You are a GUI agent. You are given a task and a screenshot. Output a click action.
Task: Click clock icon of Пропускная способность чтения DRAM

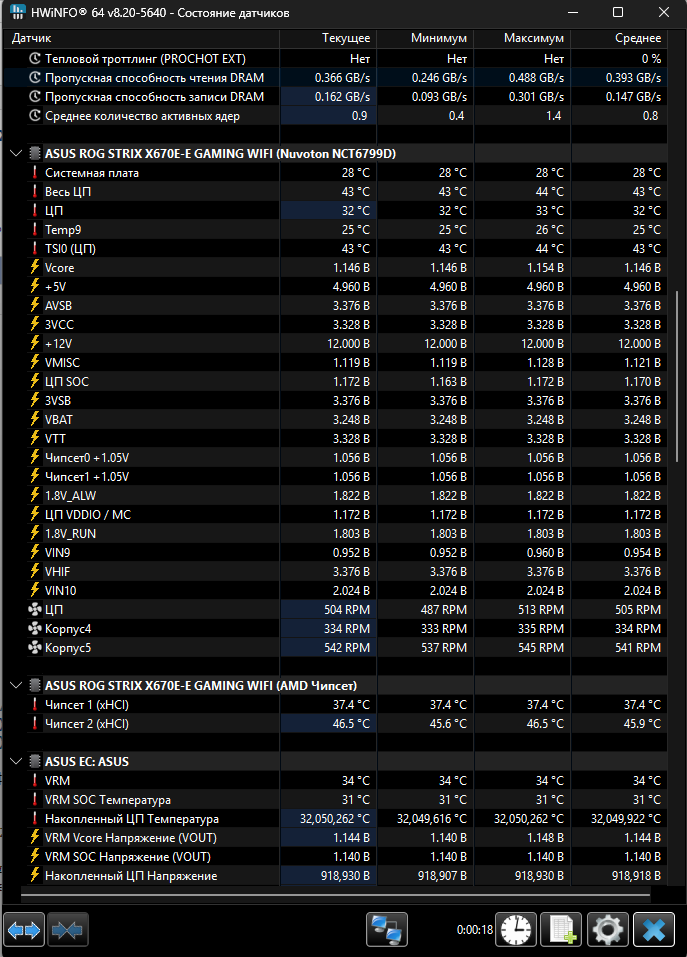35,78
